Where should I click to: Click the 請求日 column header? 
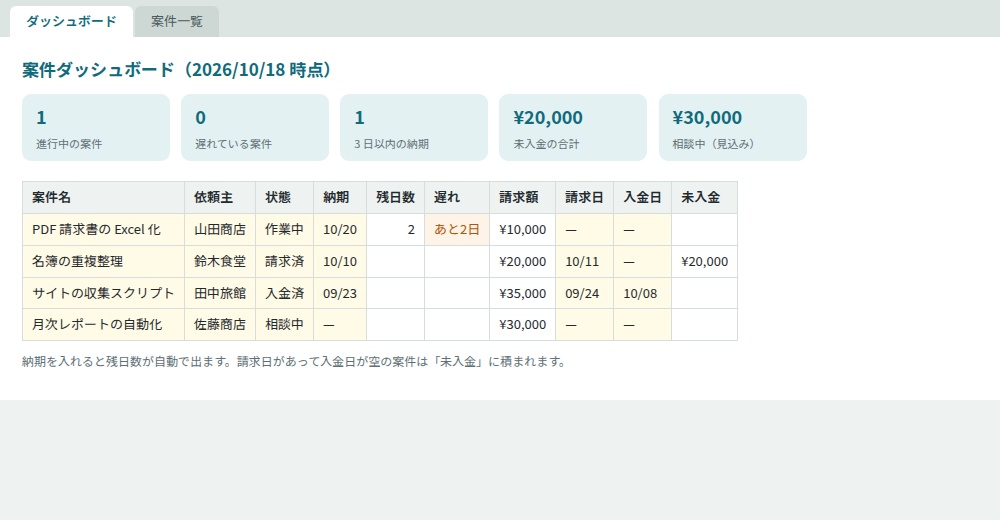coord(584,198)
